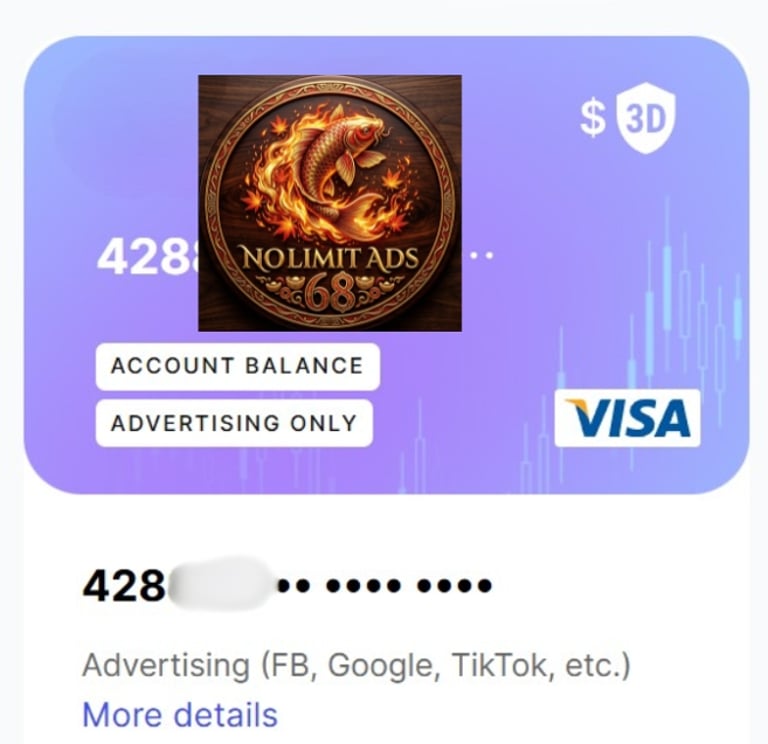Click the white dots beside the logo
The height and width of the screenshot is (744, 768).
pos(481,255)
